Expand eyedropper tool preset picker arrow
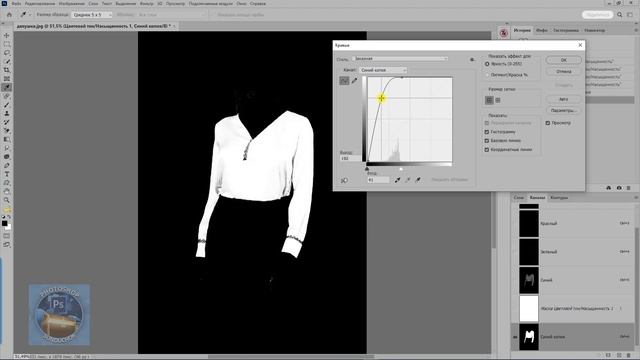This screenshot has height=360, width=640. coord(30,15)
